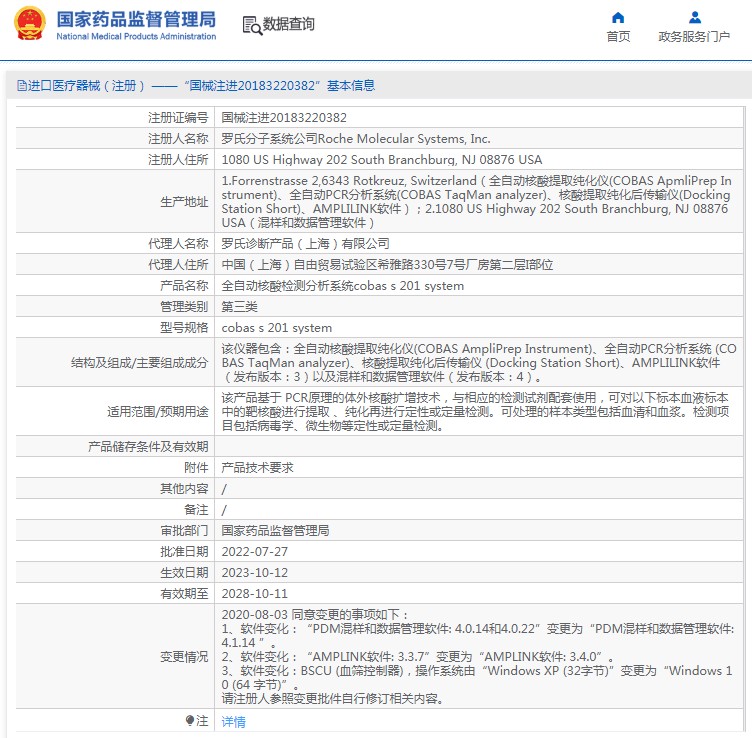Click the 产品名称 row label
This screenshot has height=738, width=752.
point(184,286)
